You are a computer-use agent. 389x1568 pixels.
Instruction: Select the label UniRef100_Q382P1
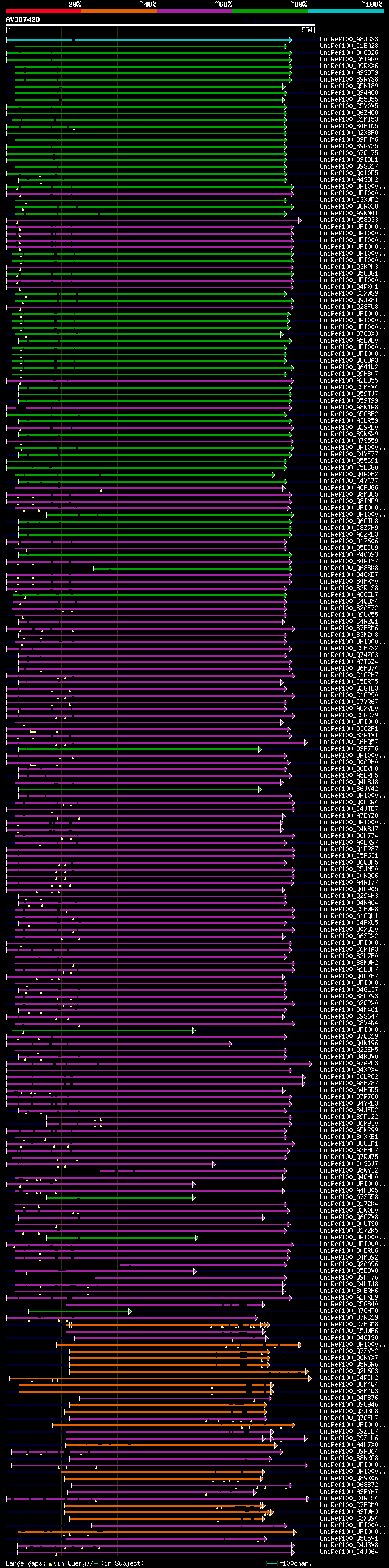pos(349,728)
